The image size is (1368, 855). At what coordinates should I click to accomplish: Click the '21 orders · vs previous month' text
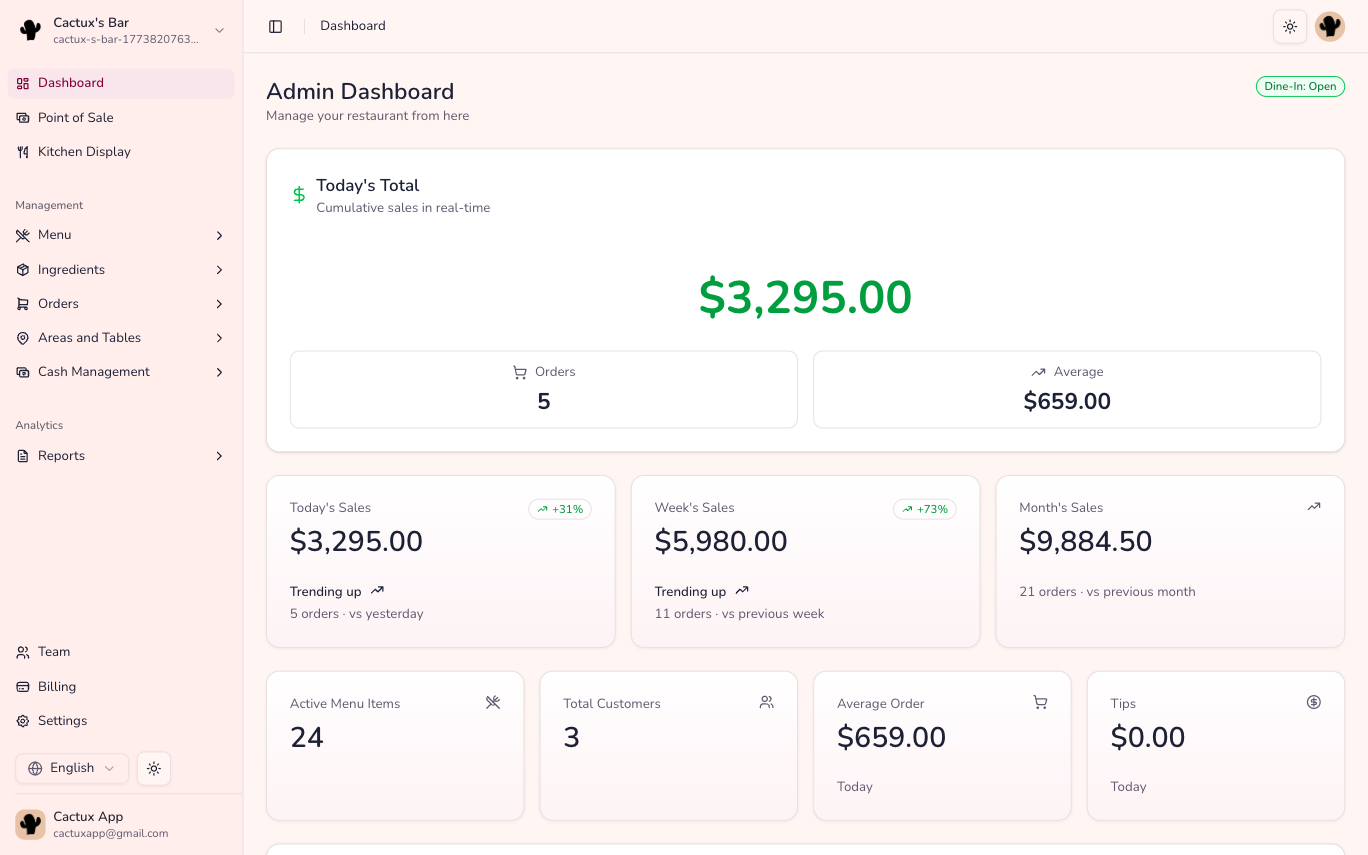coord(1107,592)
